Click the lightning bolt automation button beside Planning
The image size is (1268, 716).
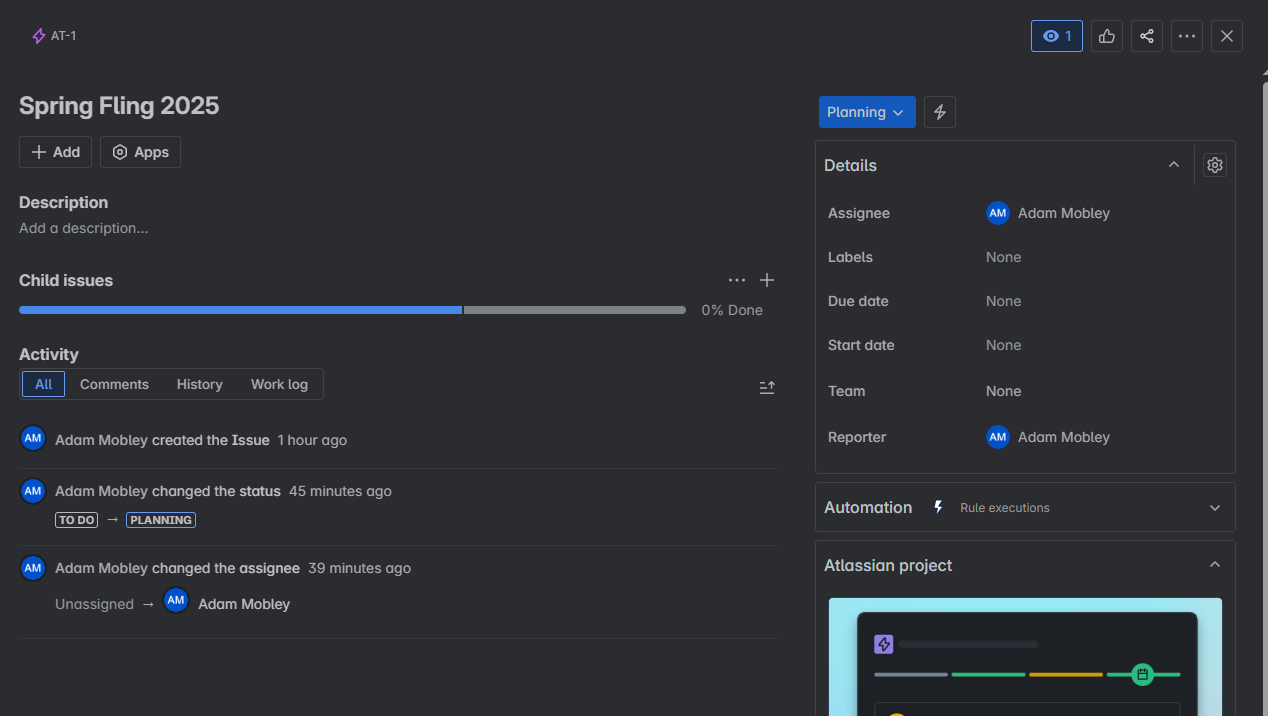(x=940, y=112)
